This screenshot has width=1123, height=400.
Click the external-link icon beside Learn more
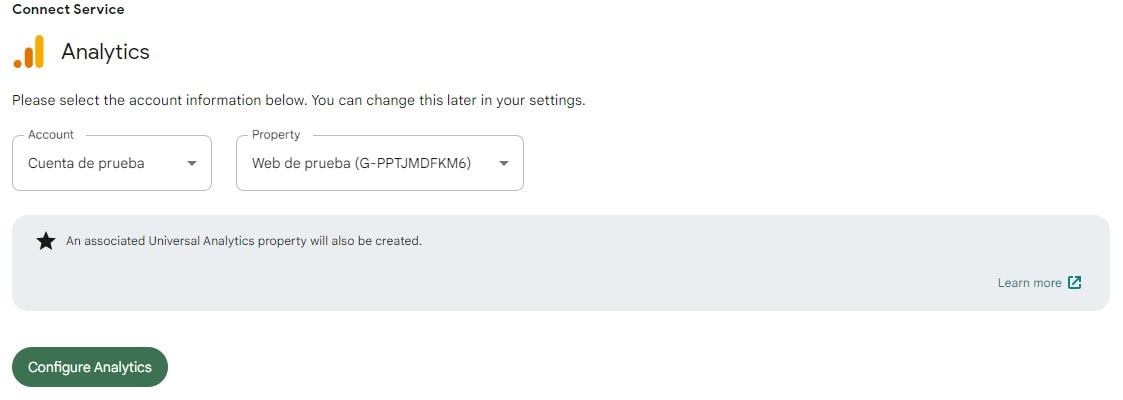point(1074,283)
